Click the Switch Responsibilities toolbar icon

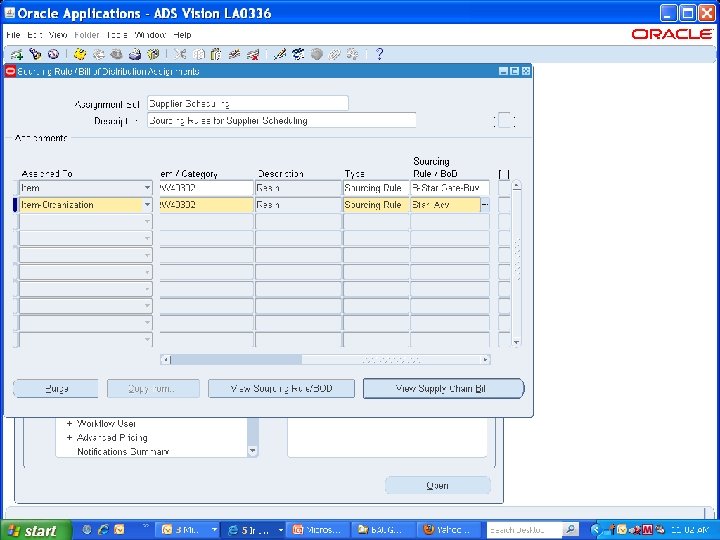[116, 55]
